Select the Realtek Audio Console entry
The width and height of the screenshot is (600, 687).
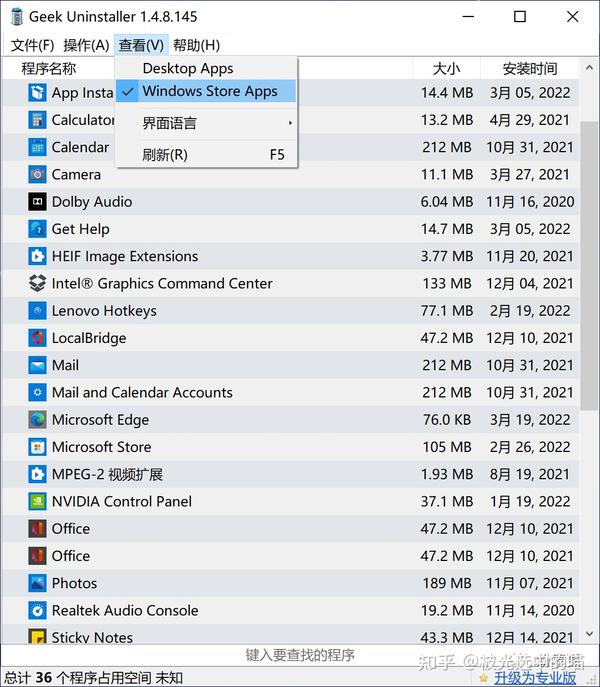(x=125, y=610)
